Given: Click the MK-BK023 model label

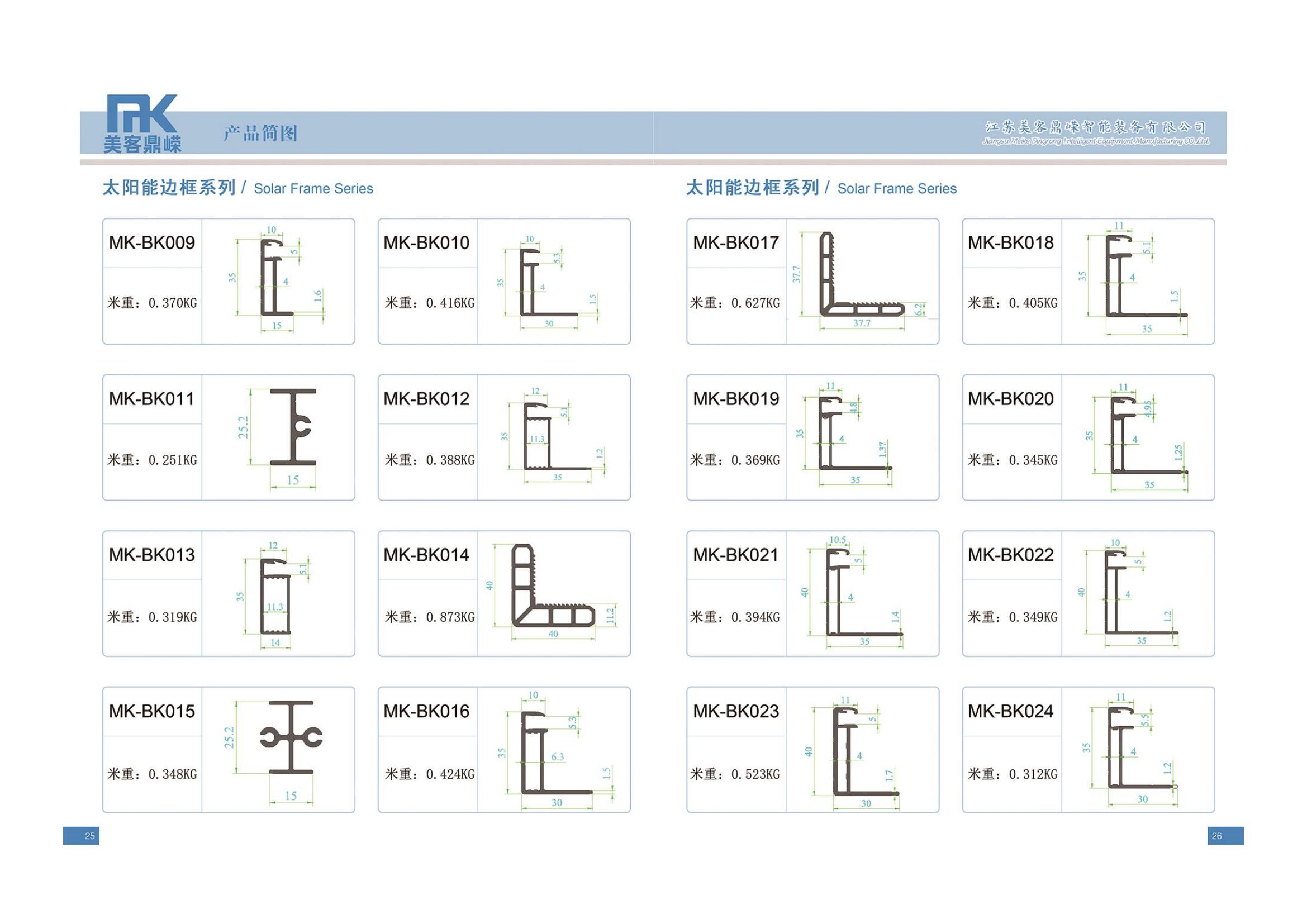Looking at the screenshot, I should tap(736, 711).
